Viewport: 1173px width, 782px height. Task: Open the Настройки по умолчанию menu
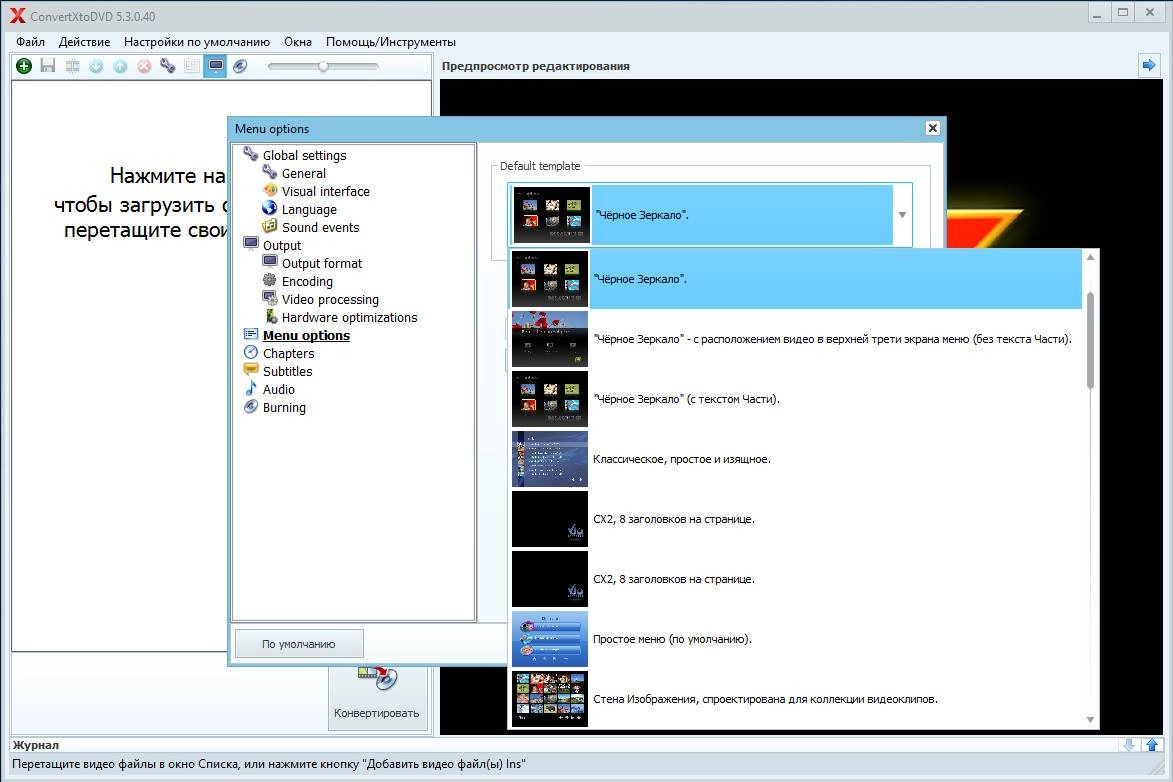pyautogui.click(x=197, y=42)
